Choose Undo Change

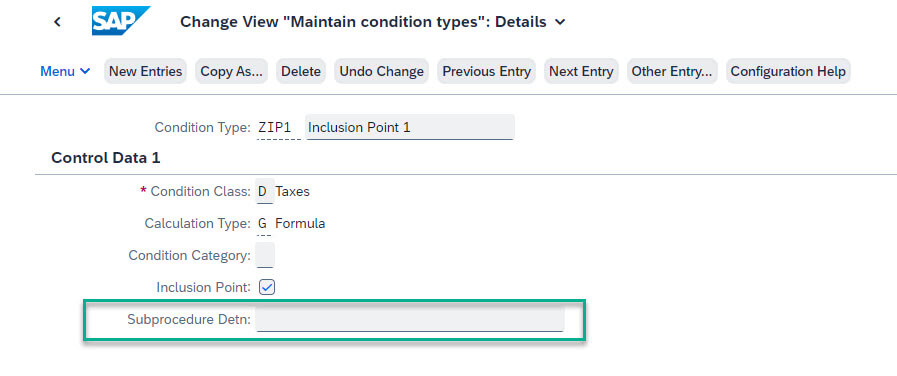coord(382,72)
